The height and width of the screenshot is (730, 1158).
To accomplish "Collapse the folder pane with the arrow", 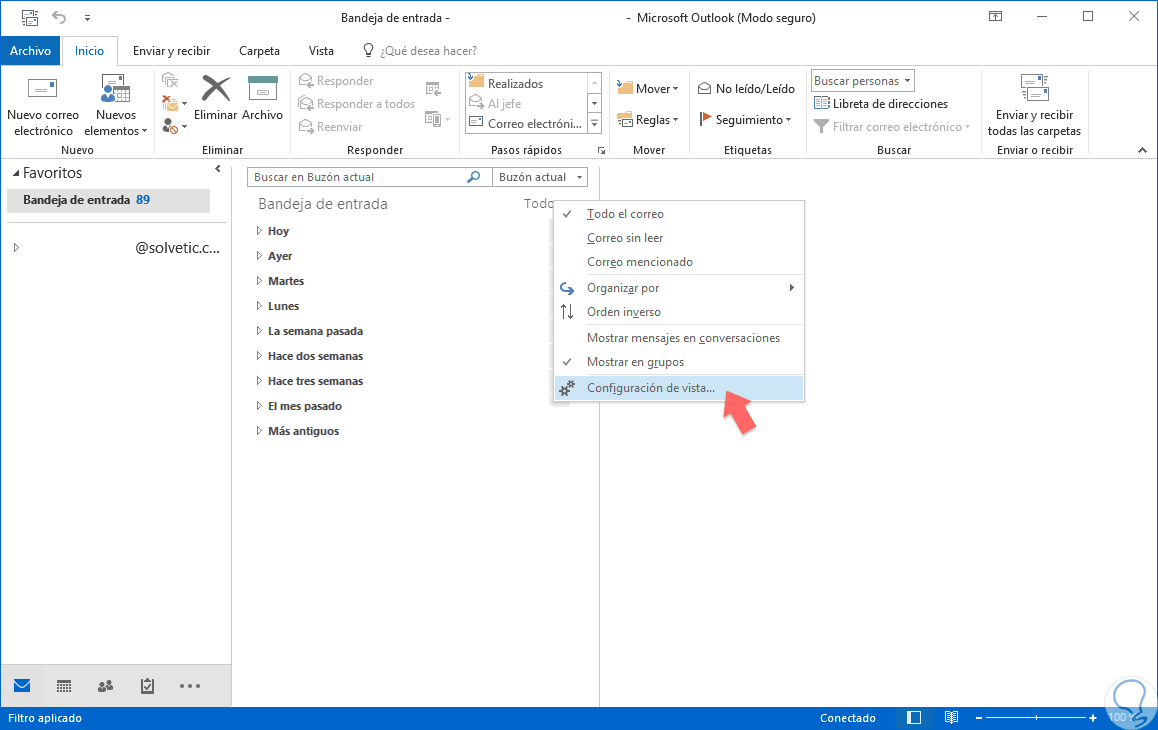I will click(x=218, y=169).
